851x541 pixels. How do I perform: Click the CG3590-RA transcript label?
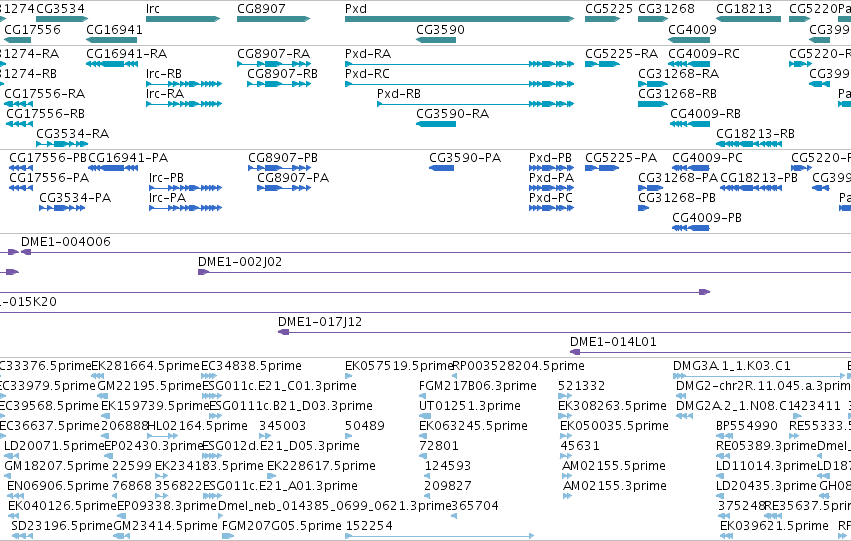pos(453,114)
